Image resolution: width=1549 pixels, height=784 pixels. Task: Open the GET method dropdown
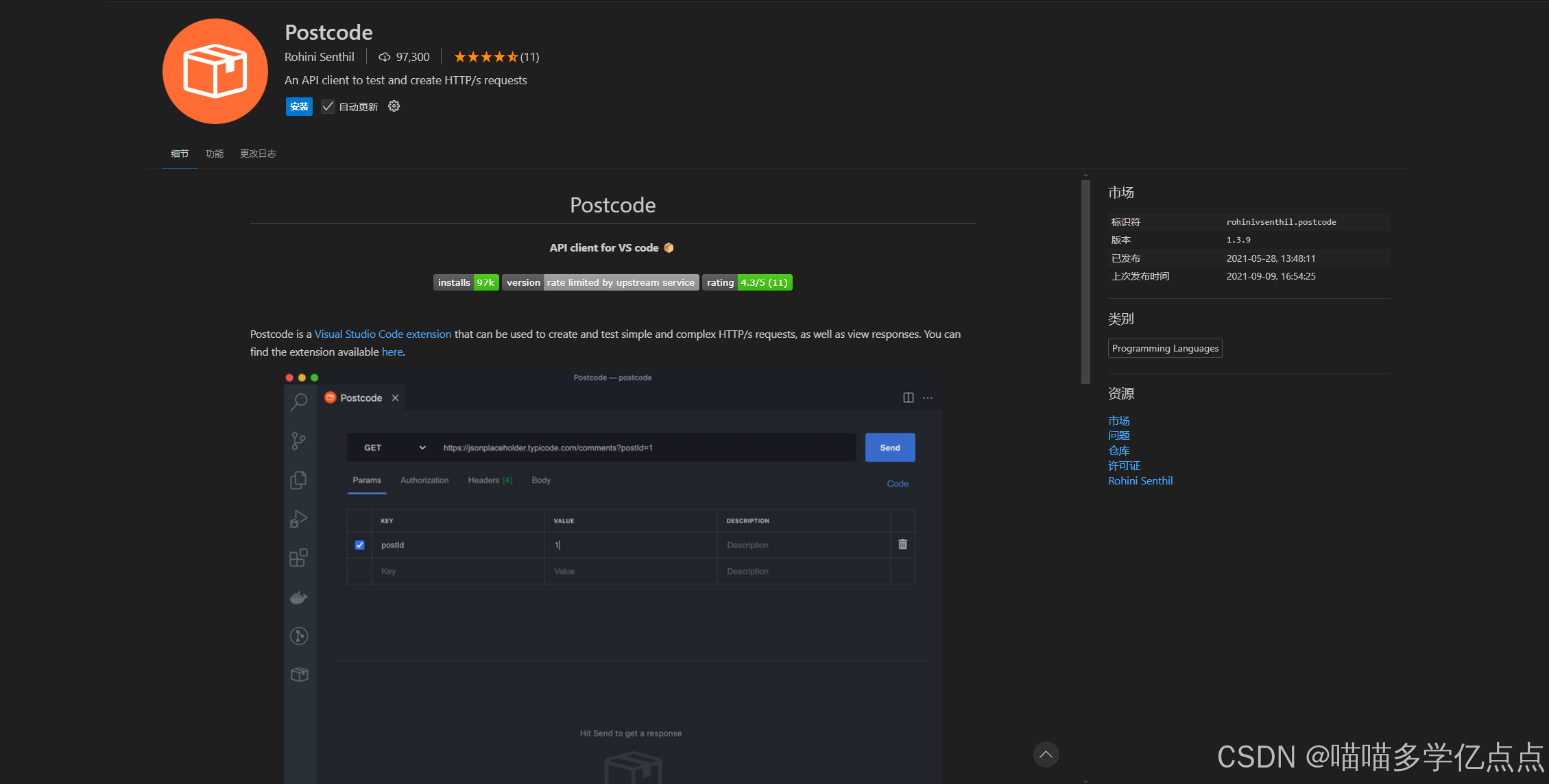pos(394,448)
